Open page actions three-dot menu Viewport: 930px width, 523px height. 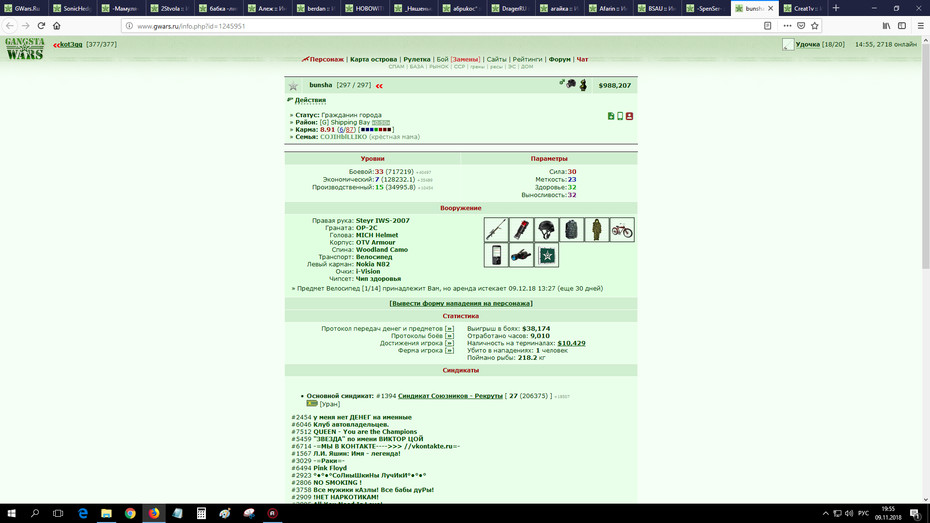coord(787,25)
